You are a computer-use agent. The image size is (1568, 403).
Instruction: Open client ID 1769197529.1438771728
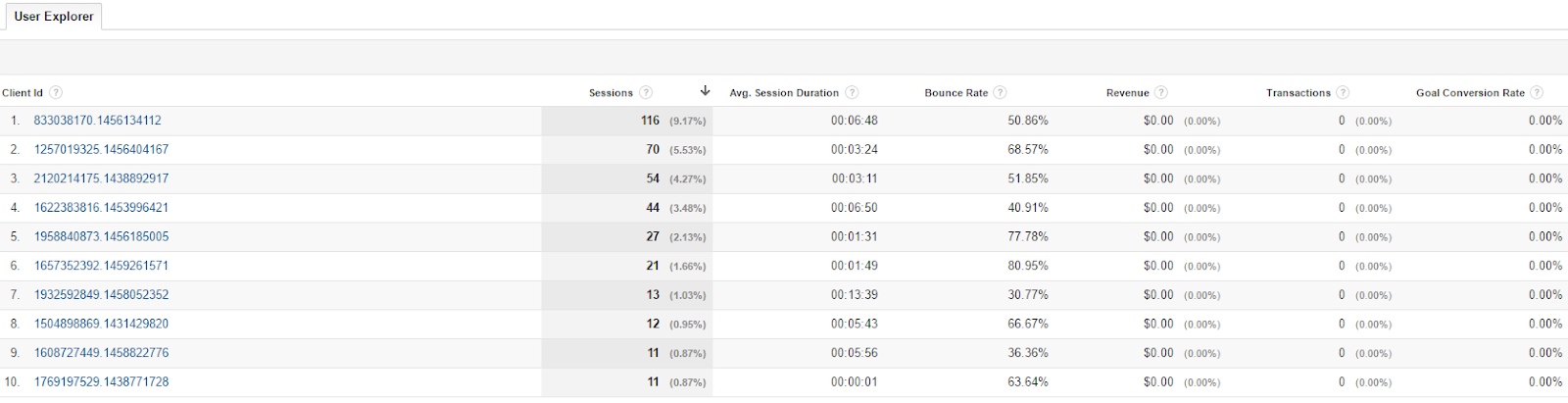coord(101,382)
